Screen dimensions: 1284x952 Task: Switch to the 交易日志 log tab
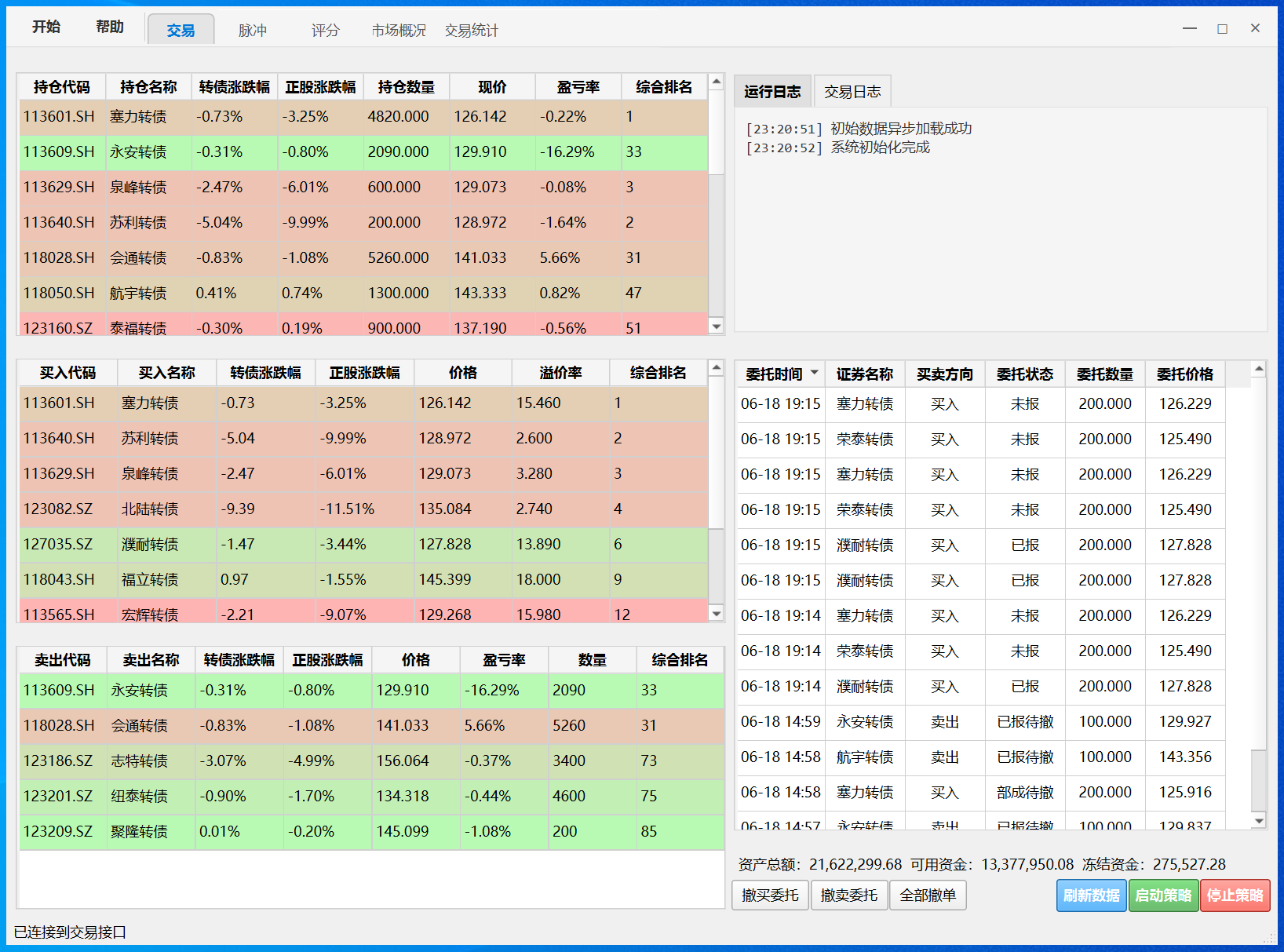(852, 92)
